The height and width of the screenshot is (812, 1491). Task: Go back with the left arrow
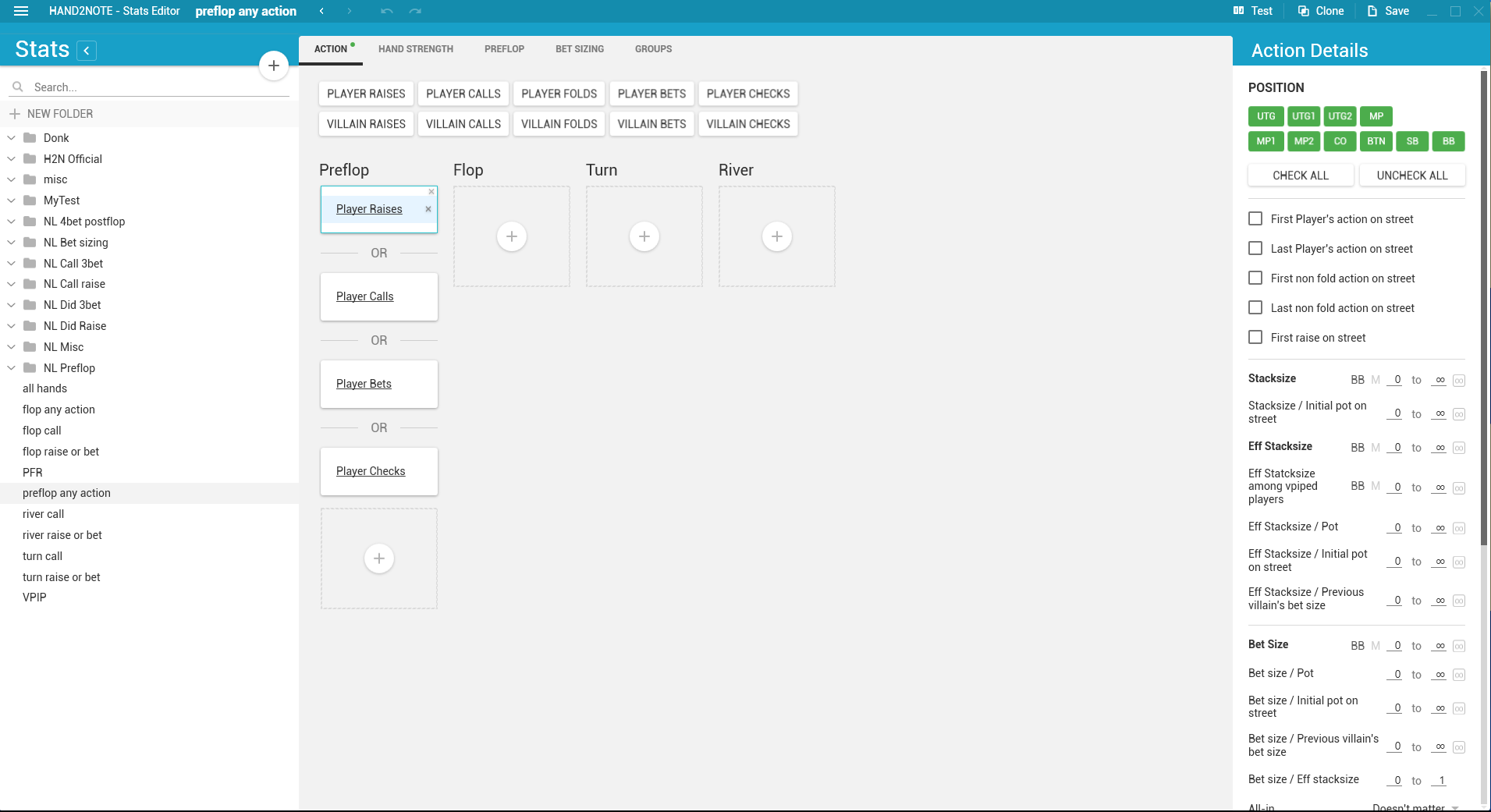321,11
